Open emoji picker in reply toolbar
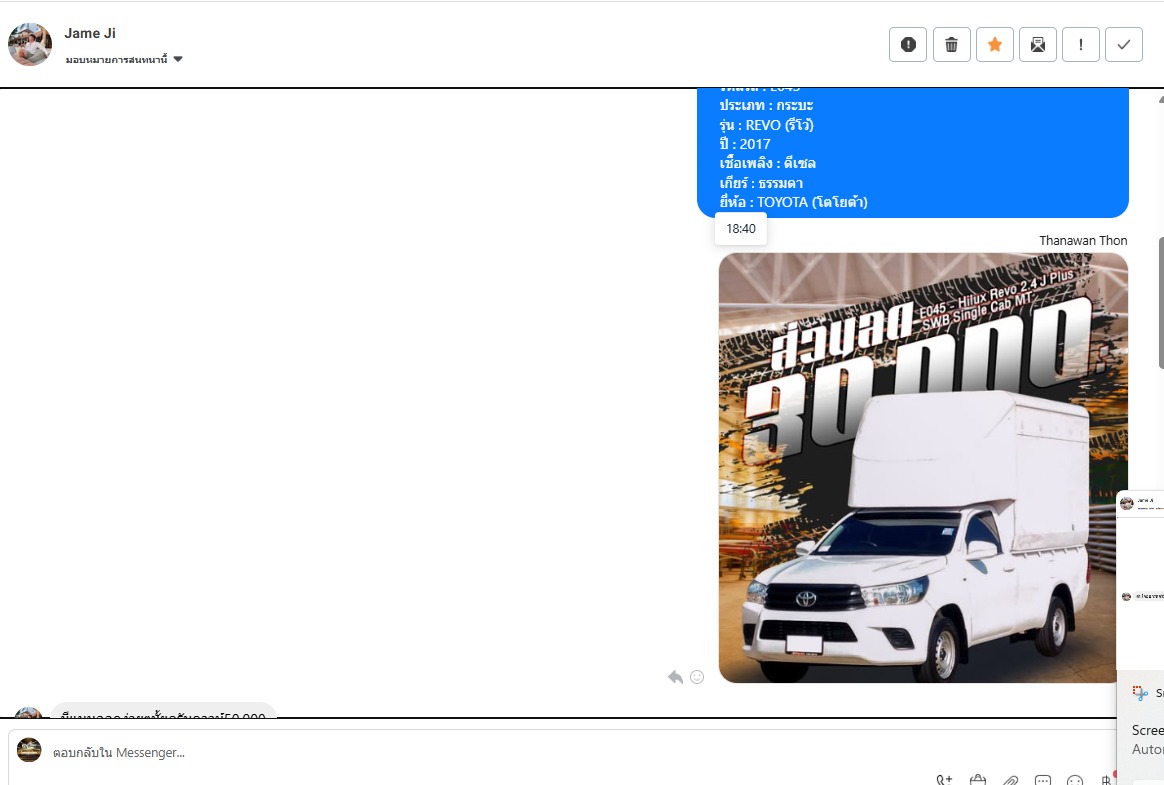This screenshot has width=1164, height=785. click(1075, 780)
